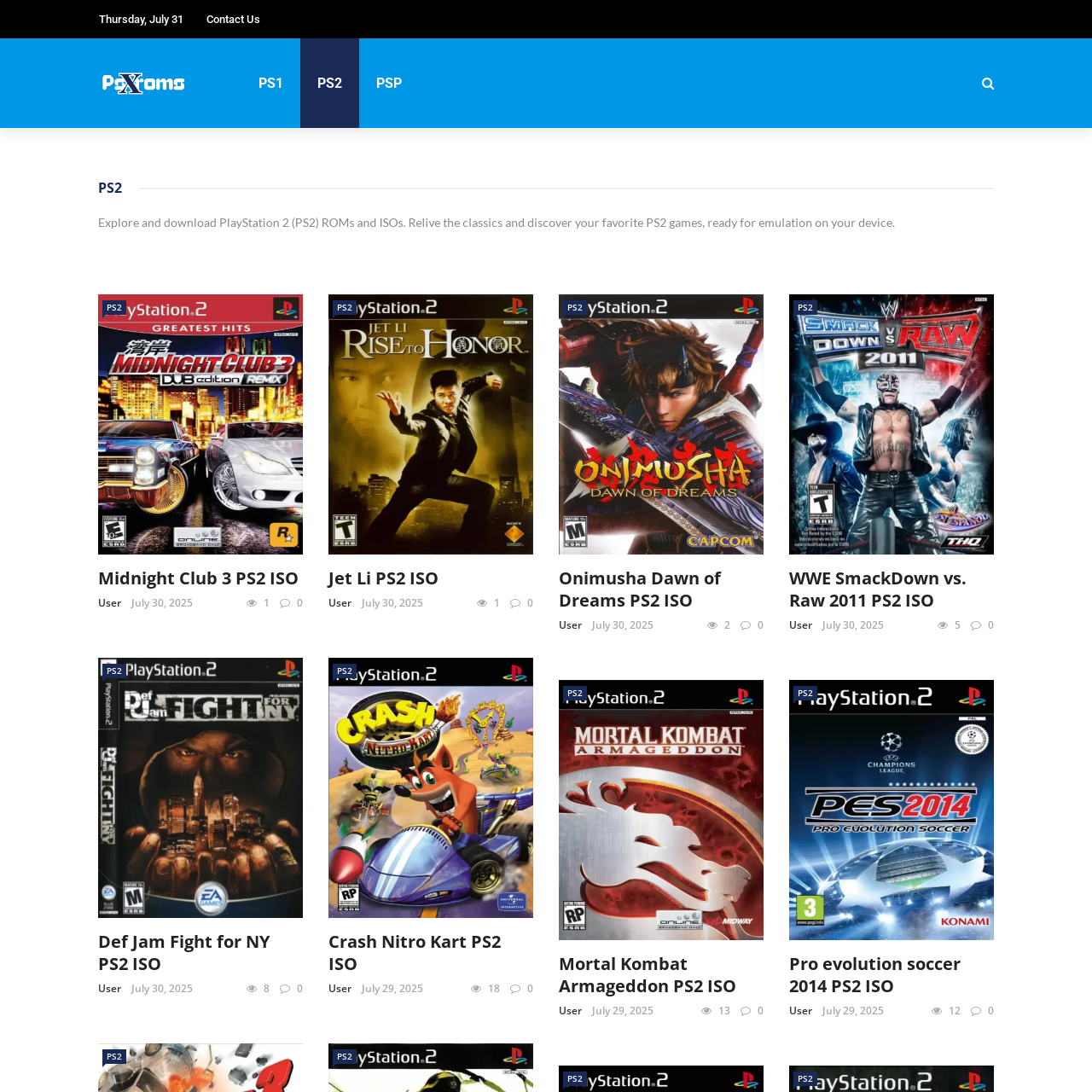
Task: Click the Jet Li Rise to Honor cover
Action: (x=431, y=424)
